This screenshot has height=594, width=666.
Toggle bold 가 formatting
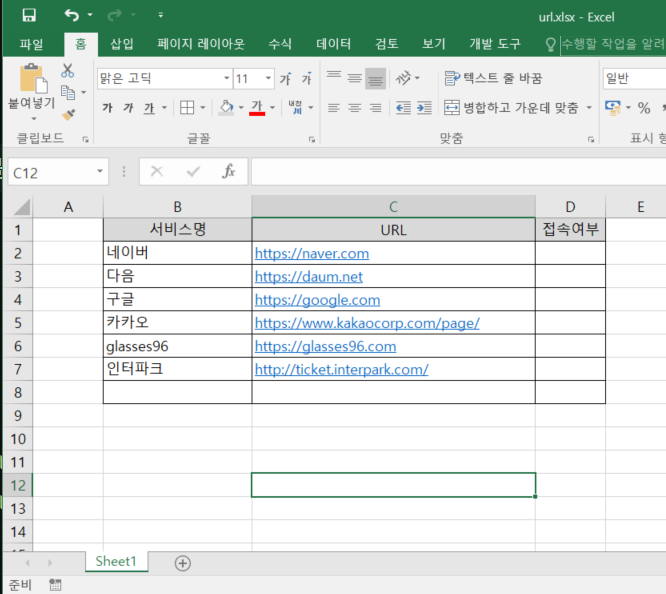tap(107, 108)
